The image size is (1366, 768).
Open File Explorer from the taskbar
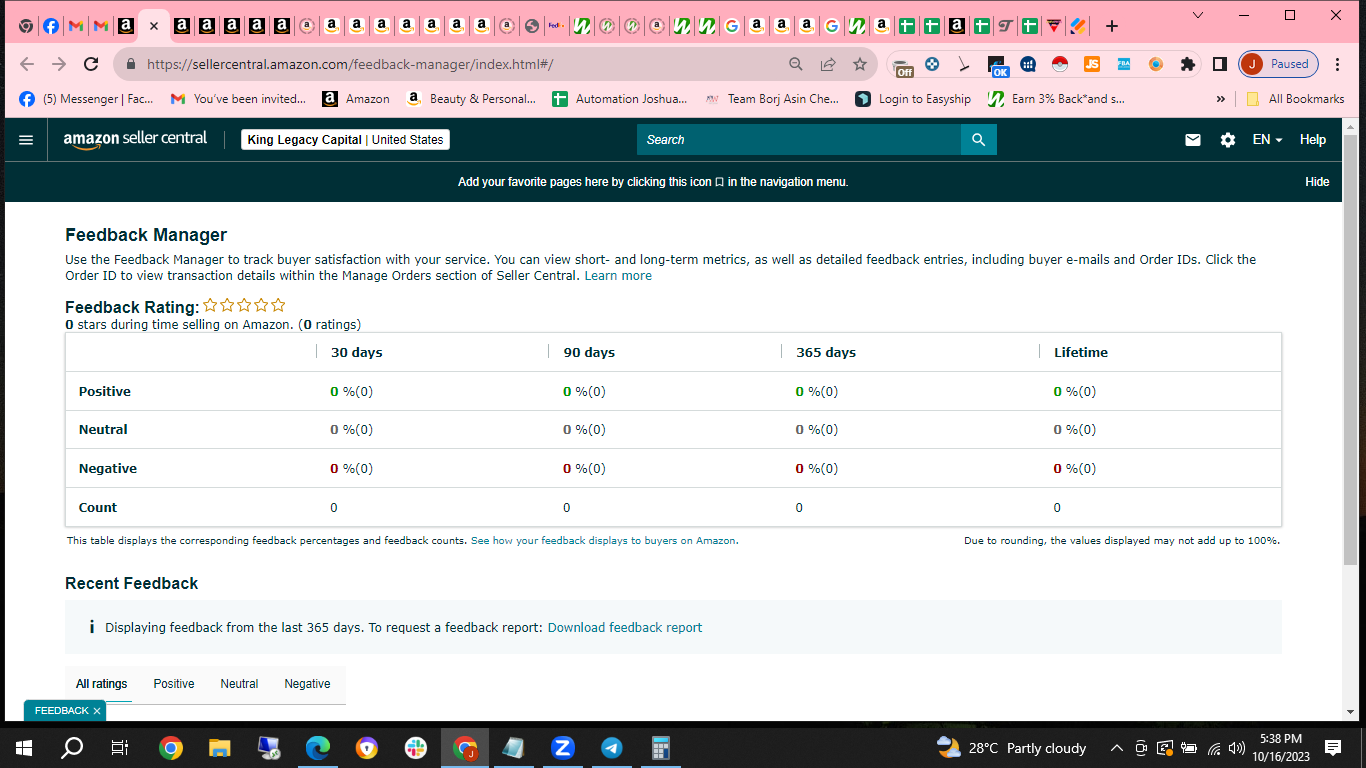220,748
